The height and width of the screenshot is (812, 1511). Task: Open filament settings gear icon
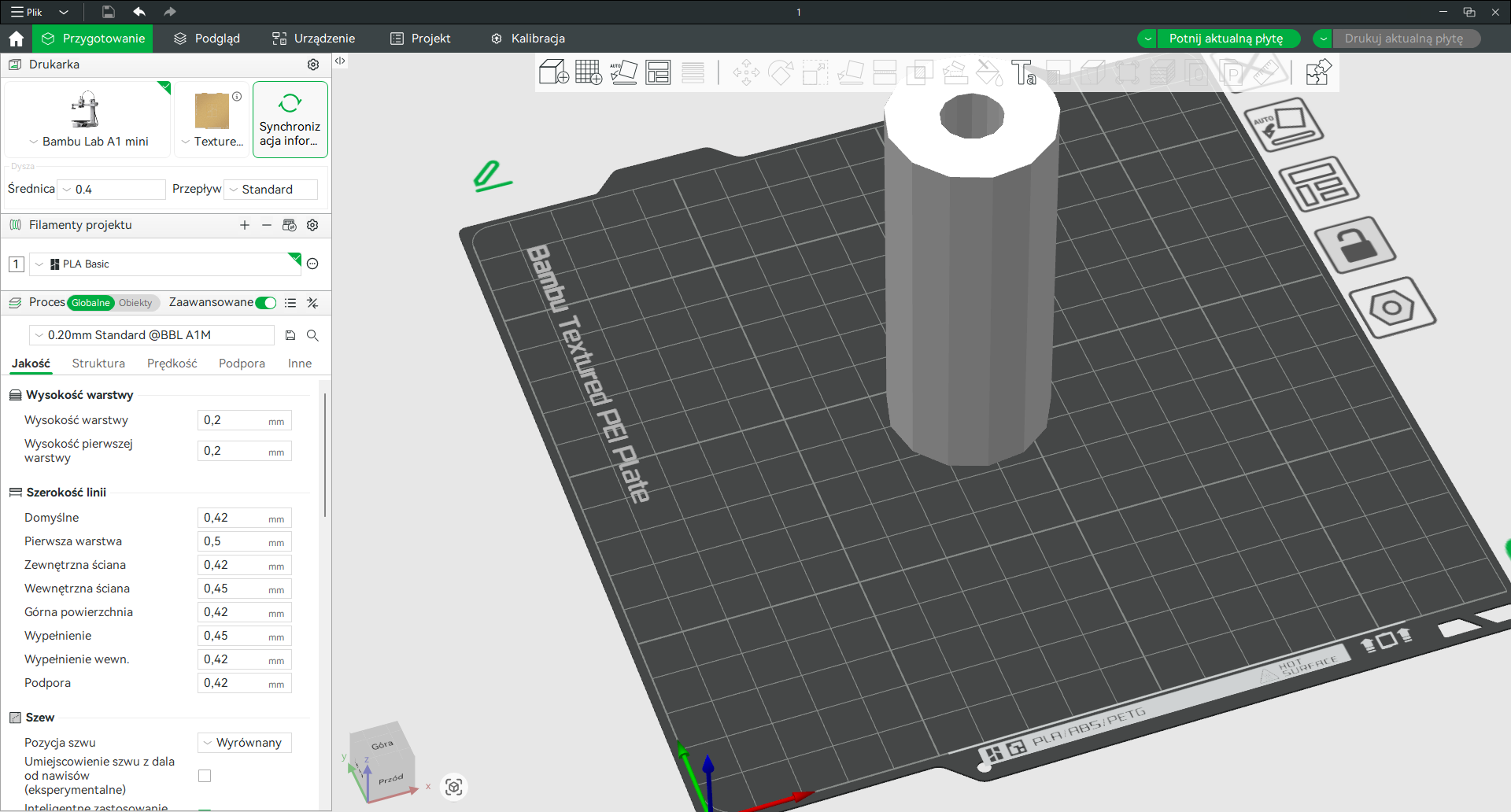pyautogui.click(x=312, y=225)
